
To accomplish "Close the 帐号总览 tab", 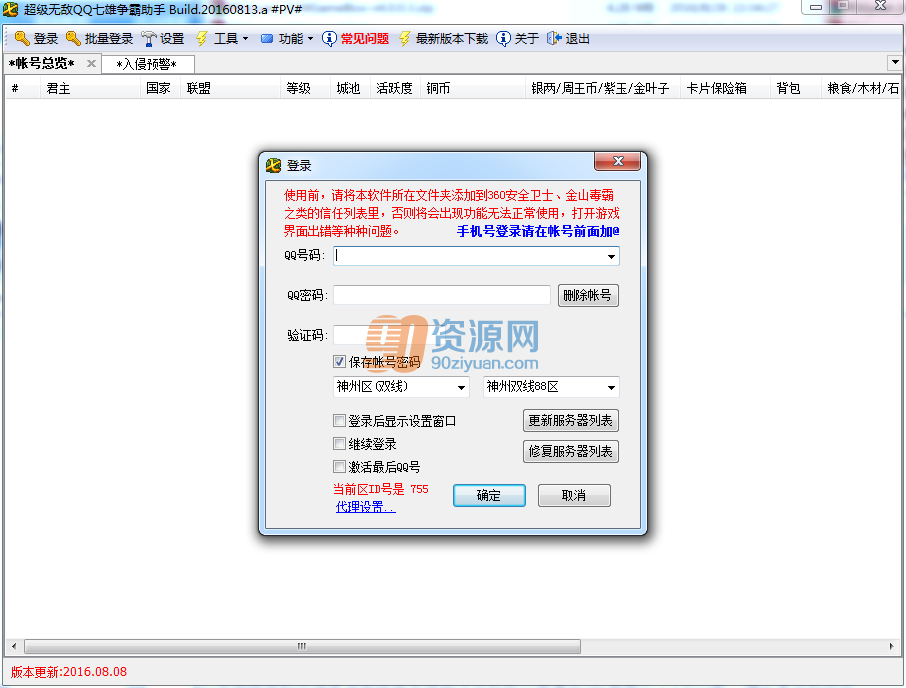I will point(91,64).
